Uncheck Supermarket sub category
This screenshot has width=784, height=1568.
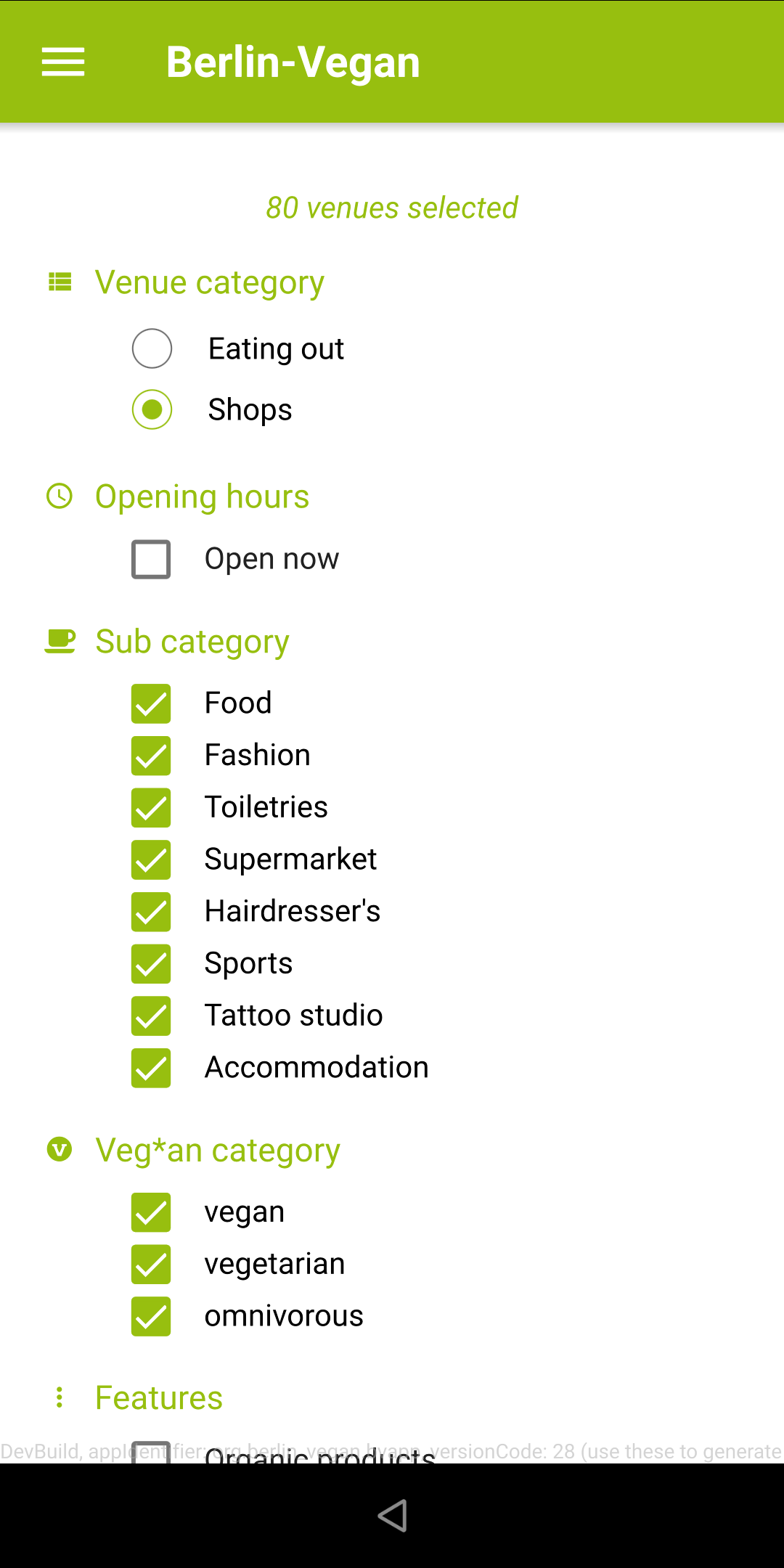151,859
